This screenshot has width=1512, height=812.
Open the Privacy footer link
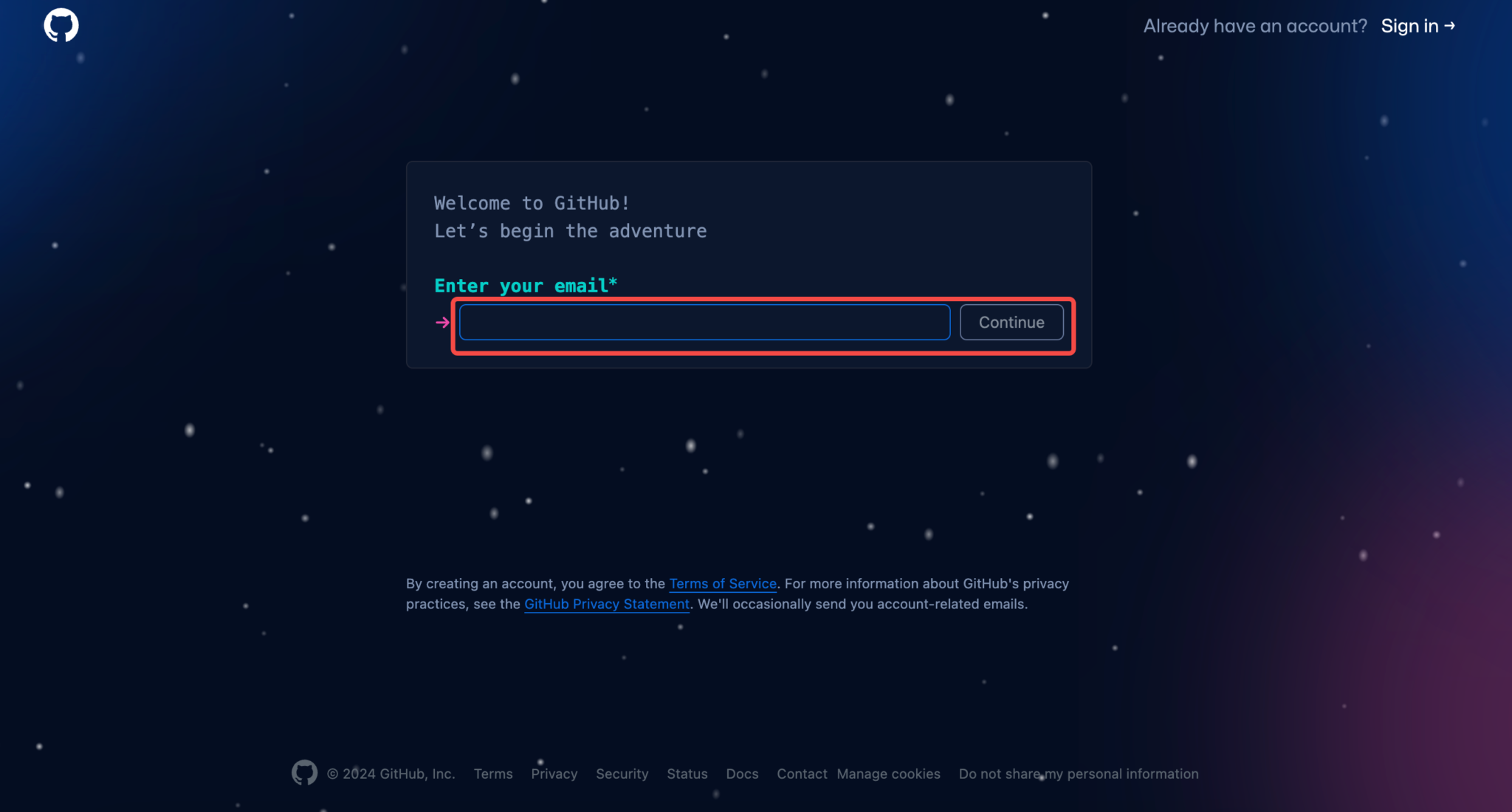(x=554, y=774)
